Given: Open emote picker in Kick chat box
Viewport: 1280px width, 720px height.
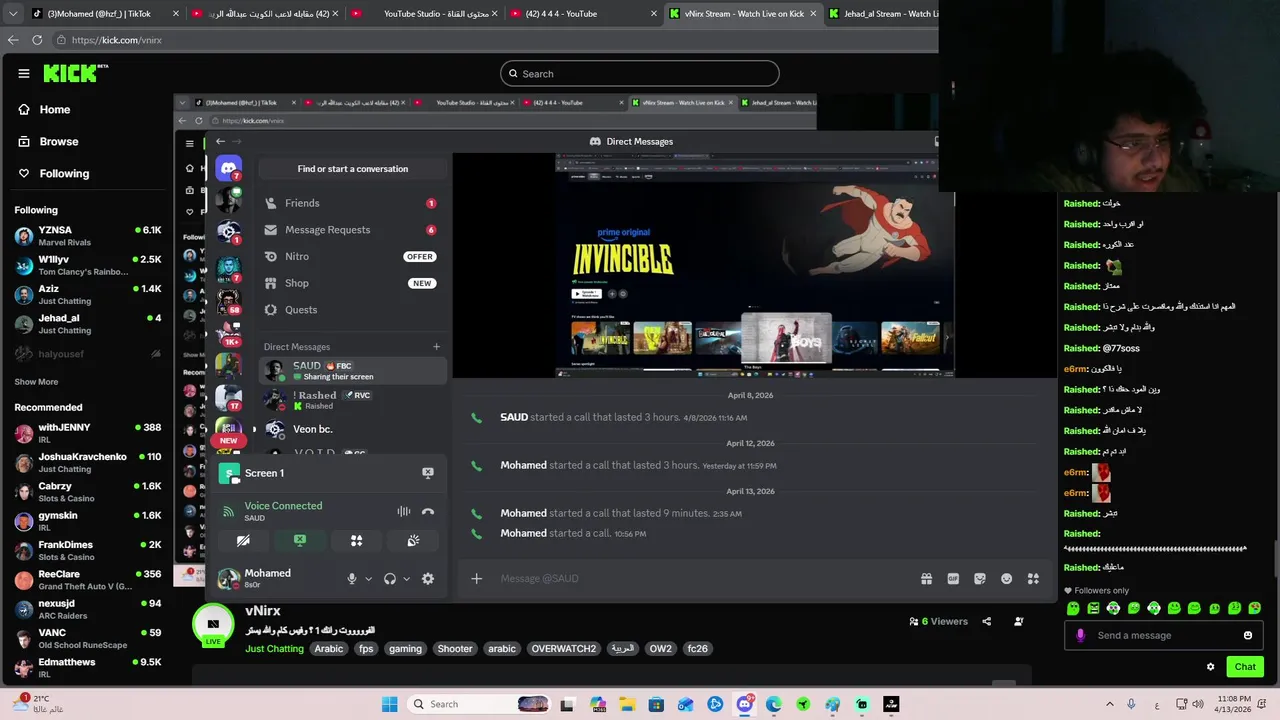Looking at the screenshot, I should pyautogui.click(x=1248, y=636).
